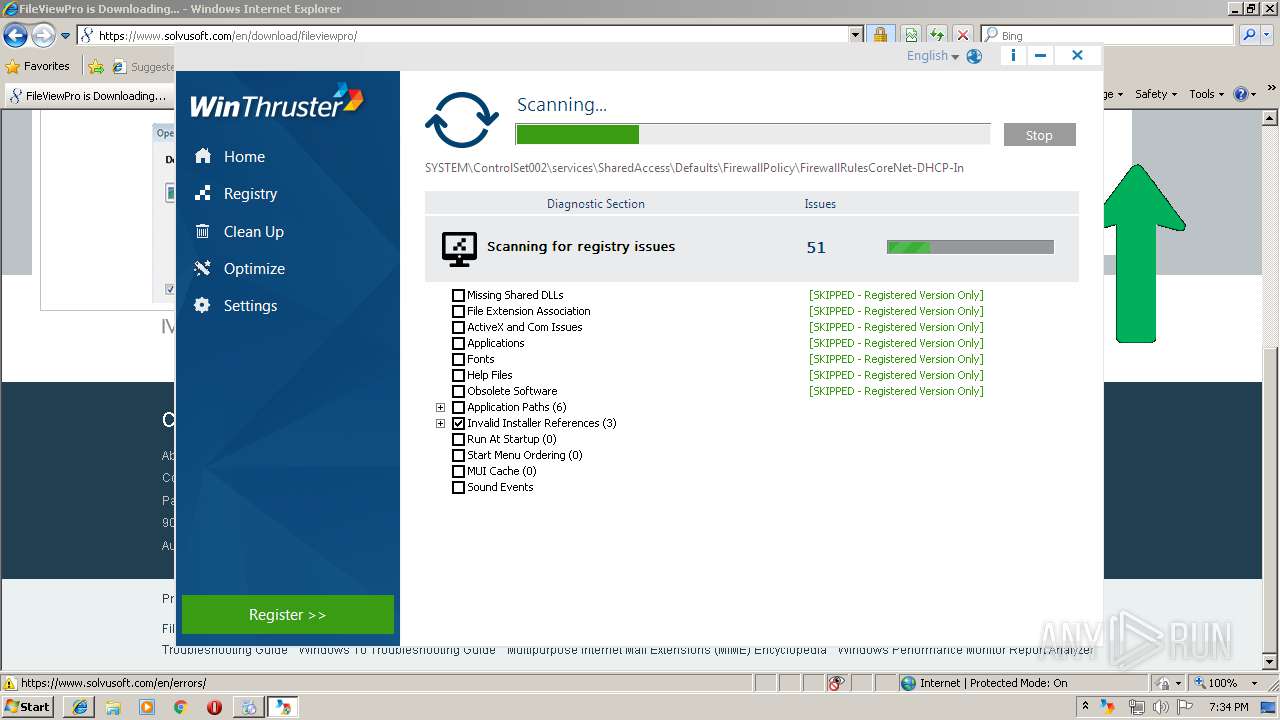Stop the registry scan
Viewport: 1280px width, 720px height.
[1039, 135]
